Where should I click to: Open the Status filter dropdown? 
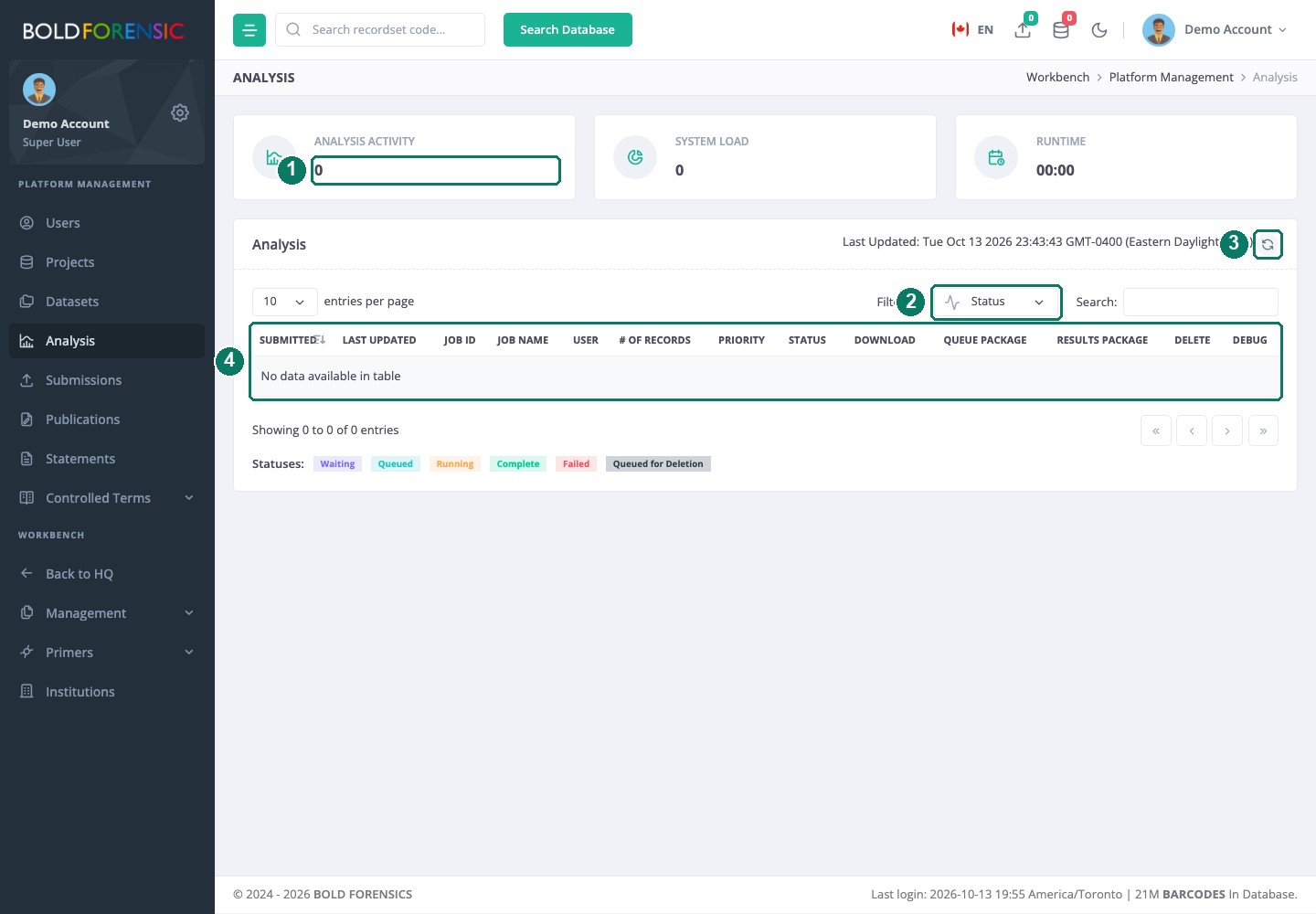click(996, 302)
